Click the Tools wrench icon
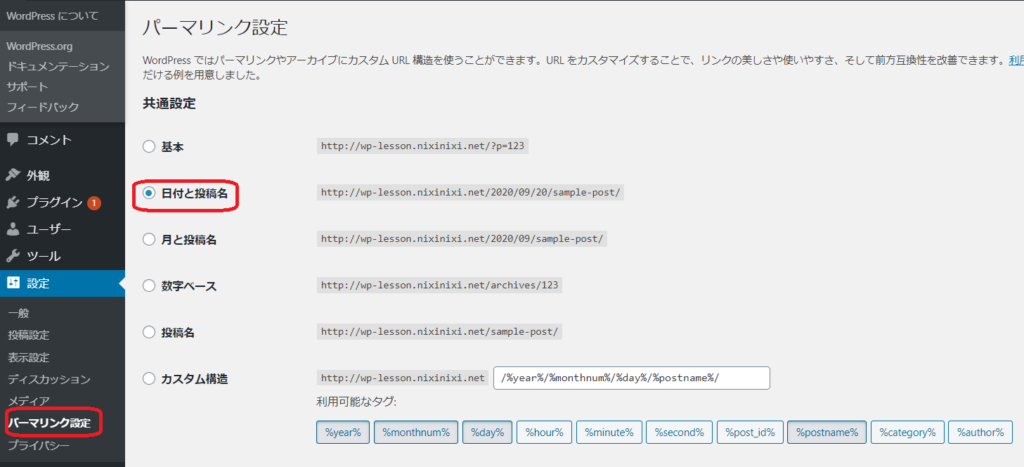 click(13, 256)
